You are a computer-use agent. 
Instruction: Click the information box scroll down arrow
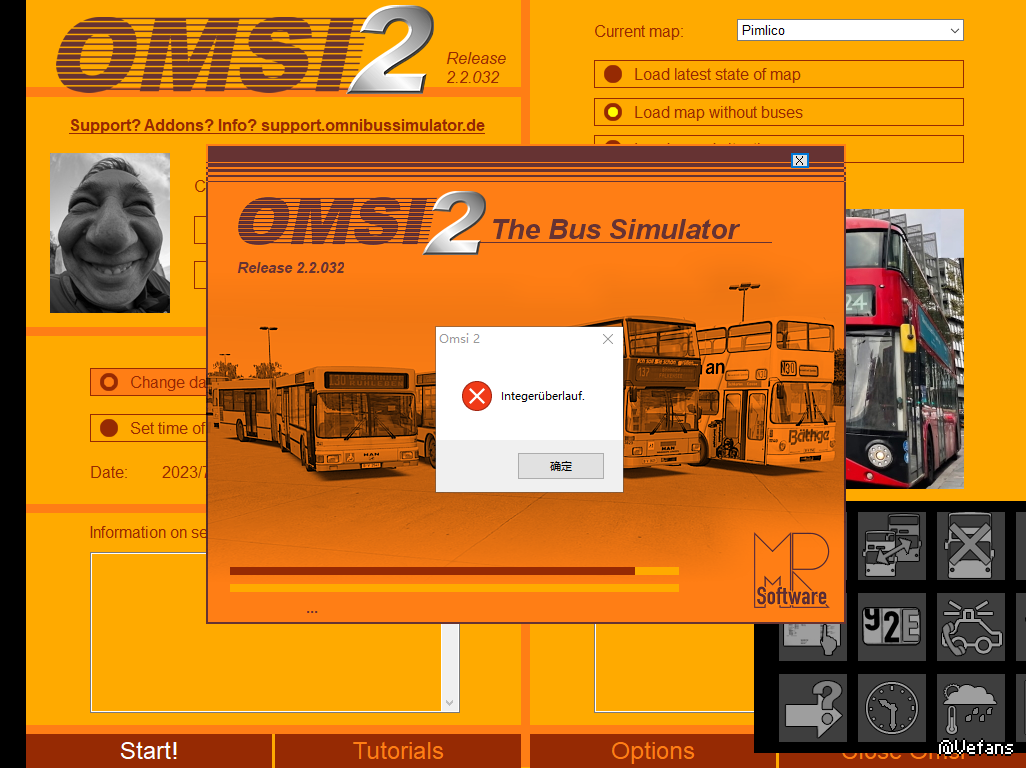[450, 703]
